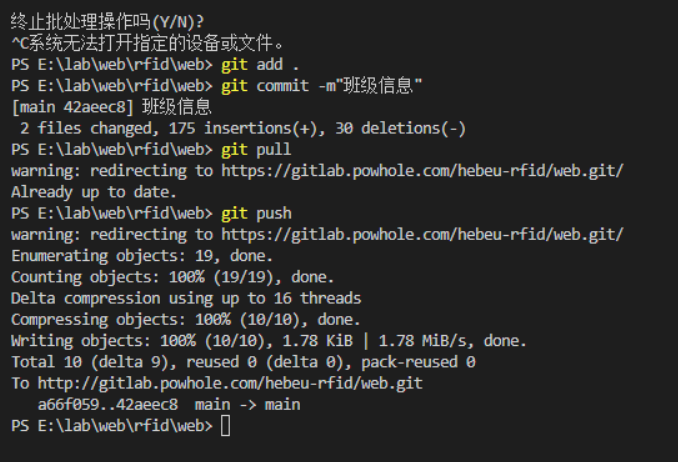The image size is (678, 462).
Task: Click the "Delta compression" line
Action: [186, 298]
